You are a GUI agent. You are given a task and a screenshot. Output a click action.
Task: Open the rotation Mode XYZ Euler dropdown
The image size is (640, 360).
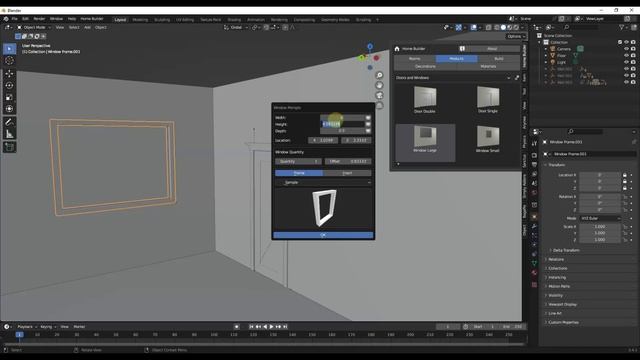(x=600, y=218)
